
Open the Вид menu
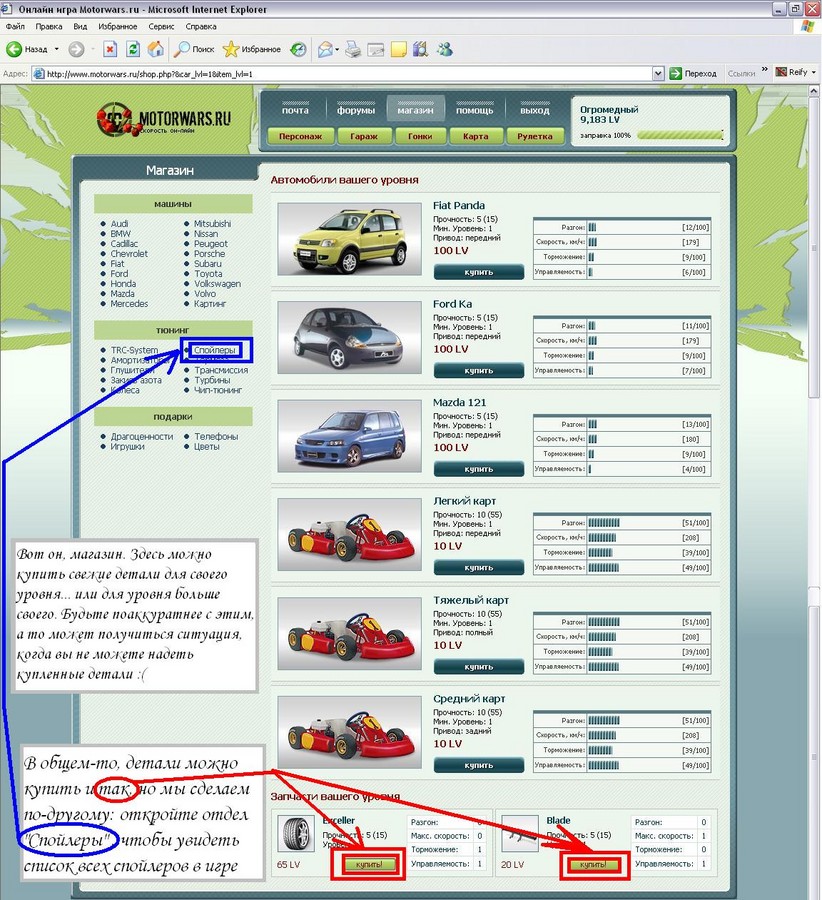pyautogui.click(x=80, y=26)
